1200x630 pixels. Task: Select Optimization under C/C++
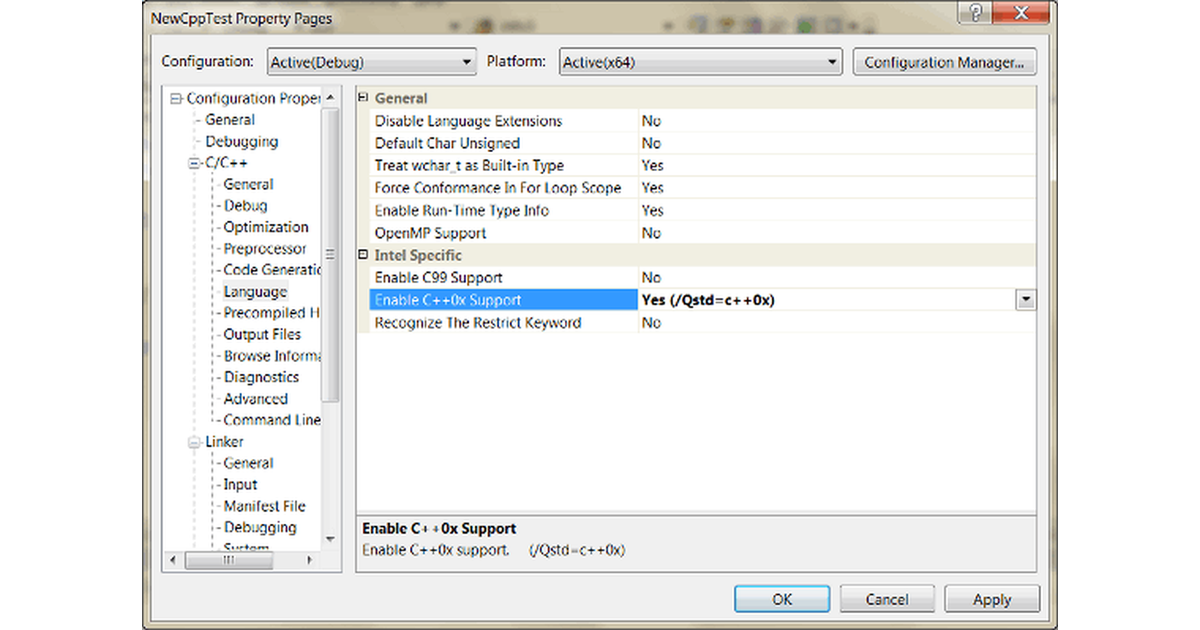coord(266,227)
